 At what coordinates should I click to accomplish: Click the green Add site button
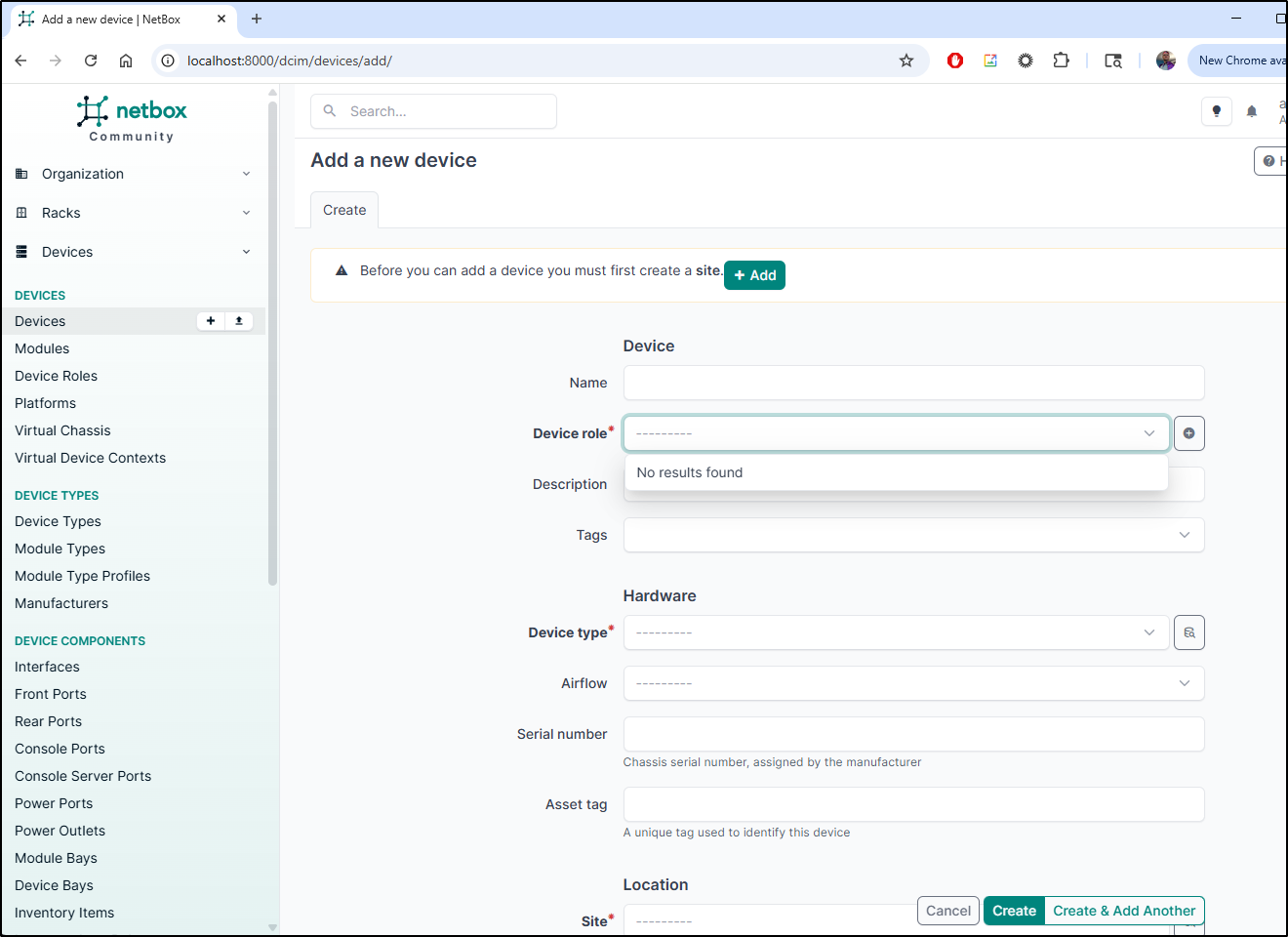(754, 275)
